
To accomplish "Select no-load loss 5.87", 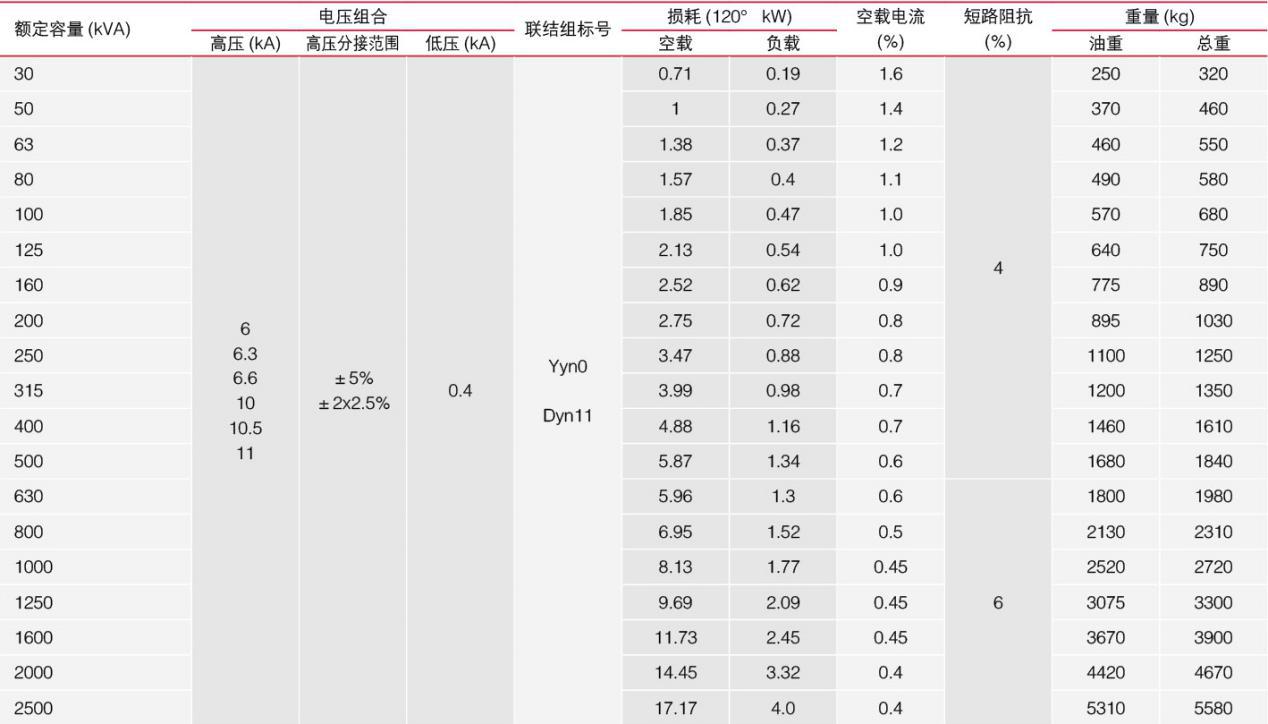I will pyautogui.click(x=675, y=461).
